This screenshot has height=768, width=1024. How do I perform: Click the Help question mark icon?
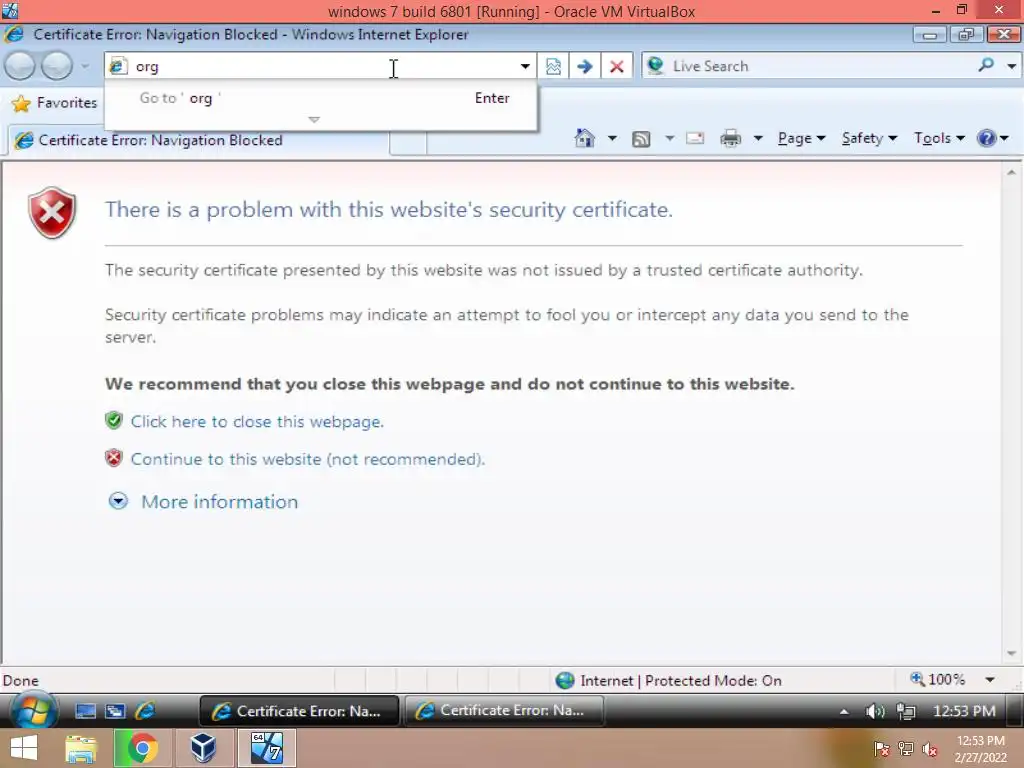click(986, 138)
